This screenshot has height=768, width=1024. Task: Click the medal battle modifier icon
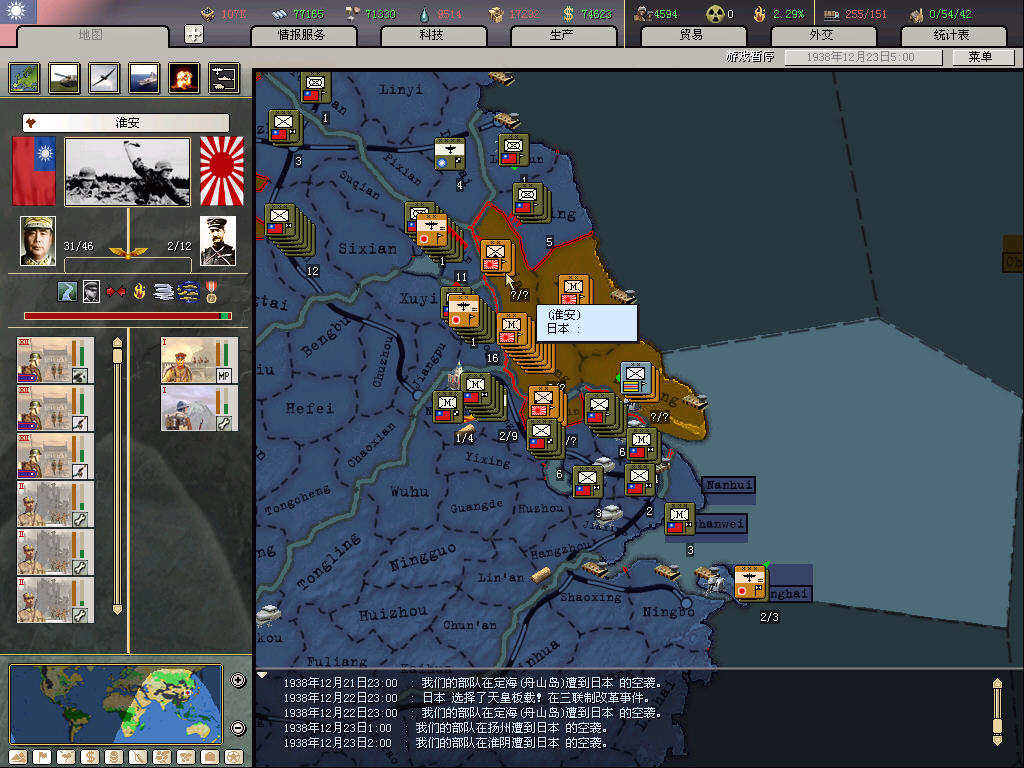point(211,291)
